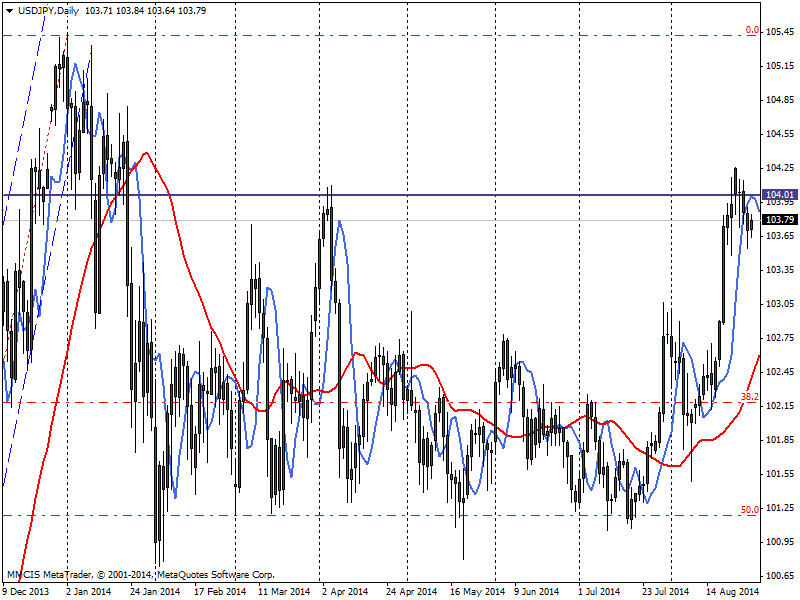Click the 104.25 price scale value
The image size is (800, 600).
(780, 167)
